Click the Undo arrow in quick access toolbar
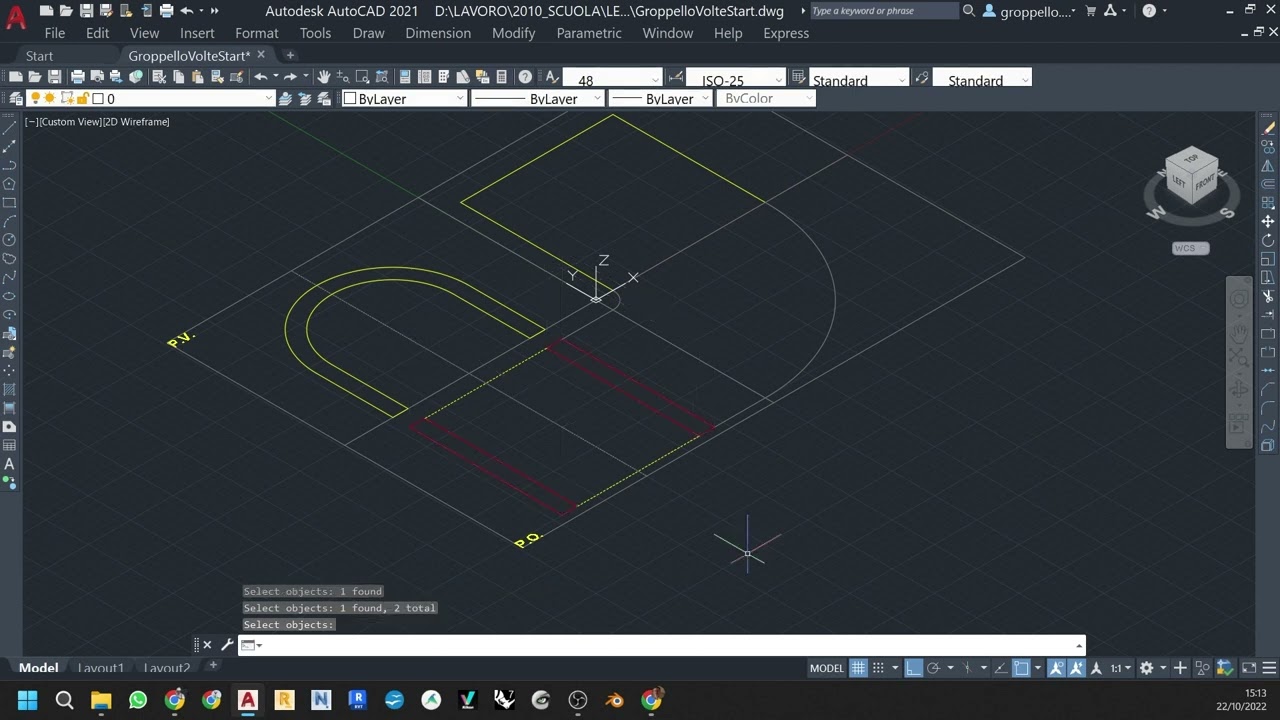This screenshot has height=720, width=1280. click(x=186, y=11)
